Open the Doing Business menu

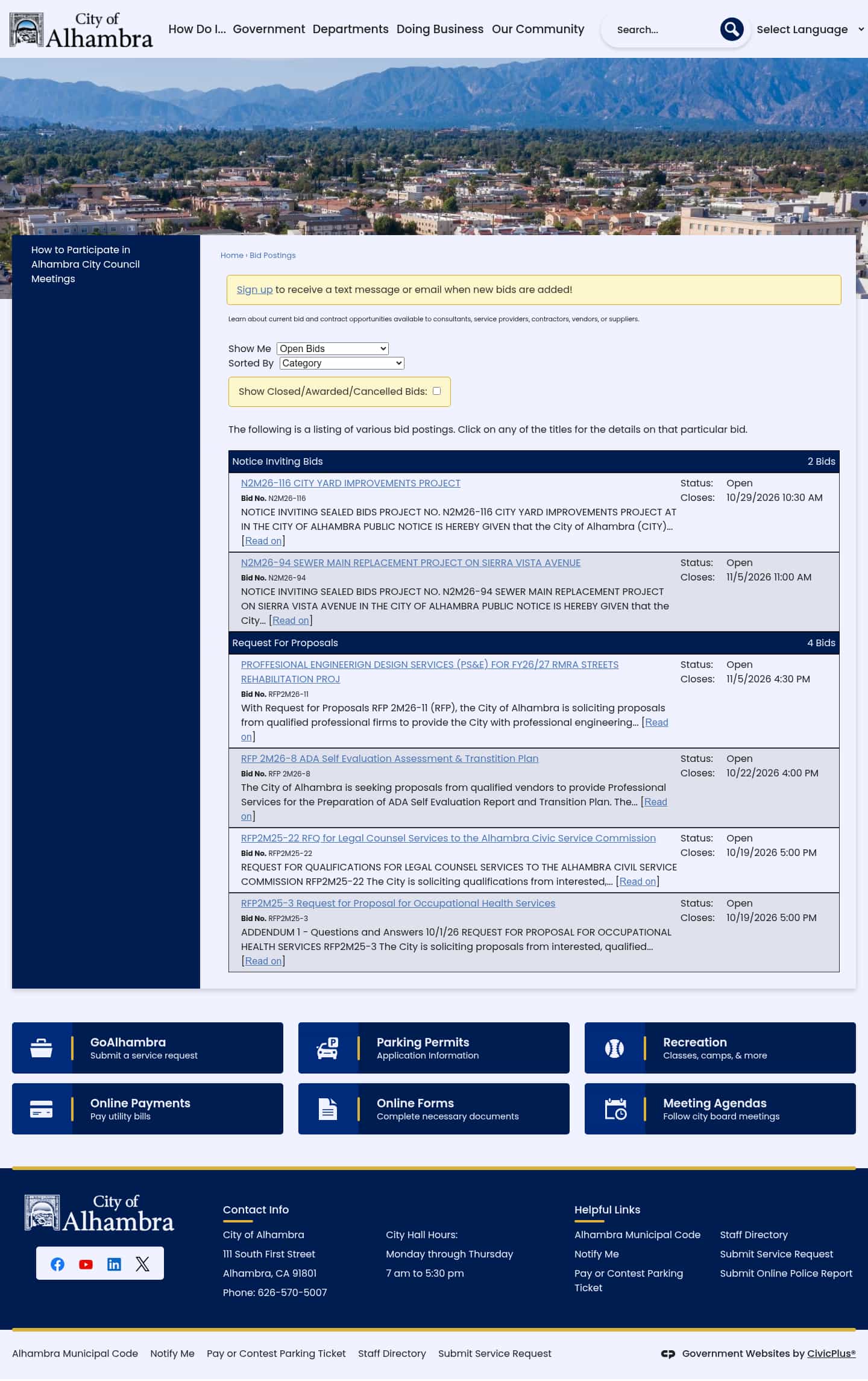[x=440, y=29]
